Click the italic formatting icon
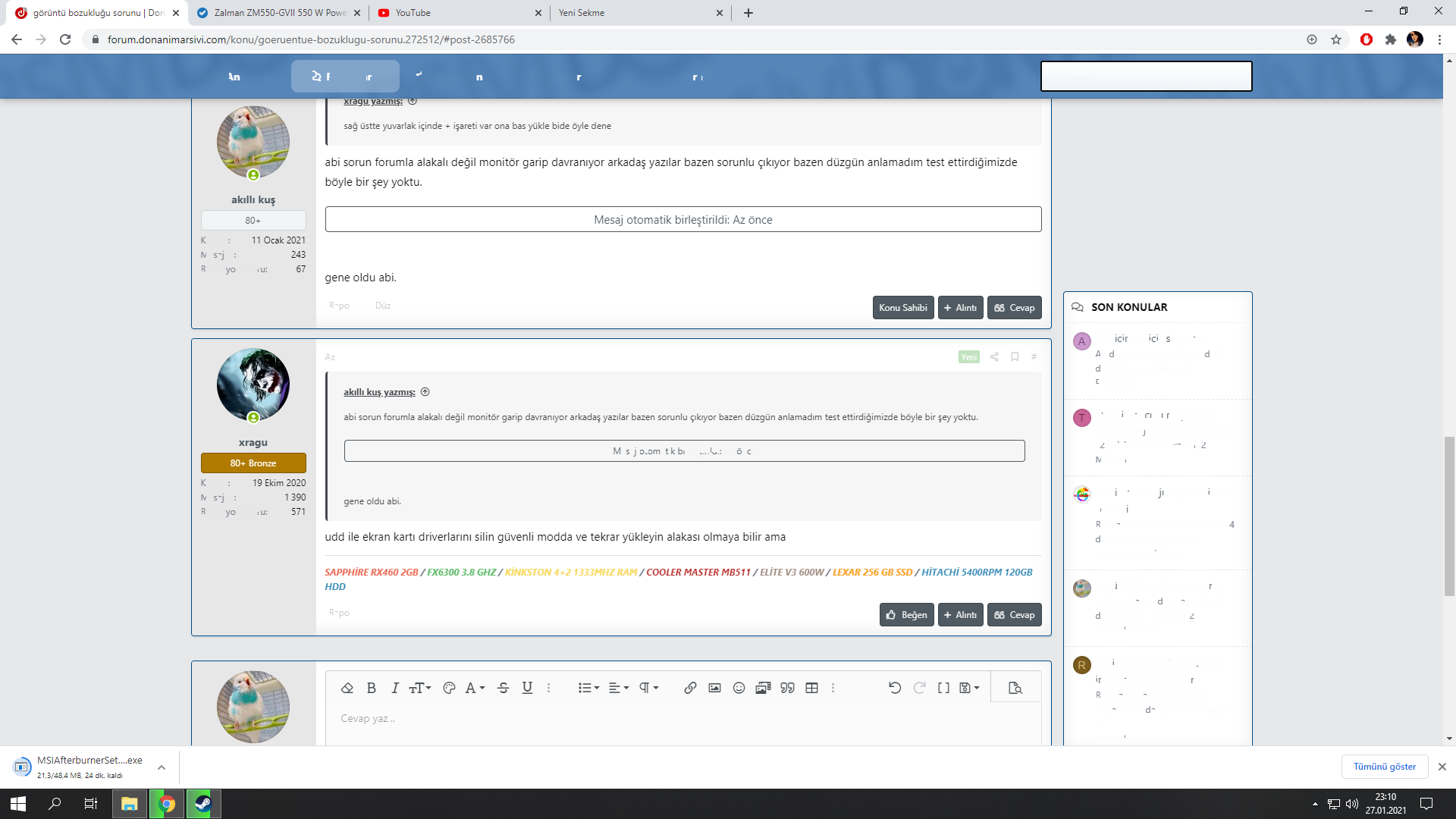Screen dimensions: 1456x819 [x=394, y=688]
